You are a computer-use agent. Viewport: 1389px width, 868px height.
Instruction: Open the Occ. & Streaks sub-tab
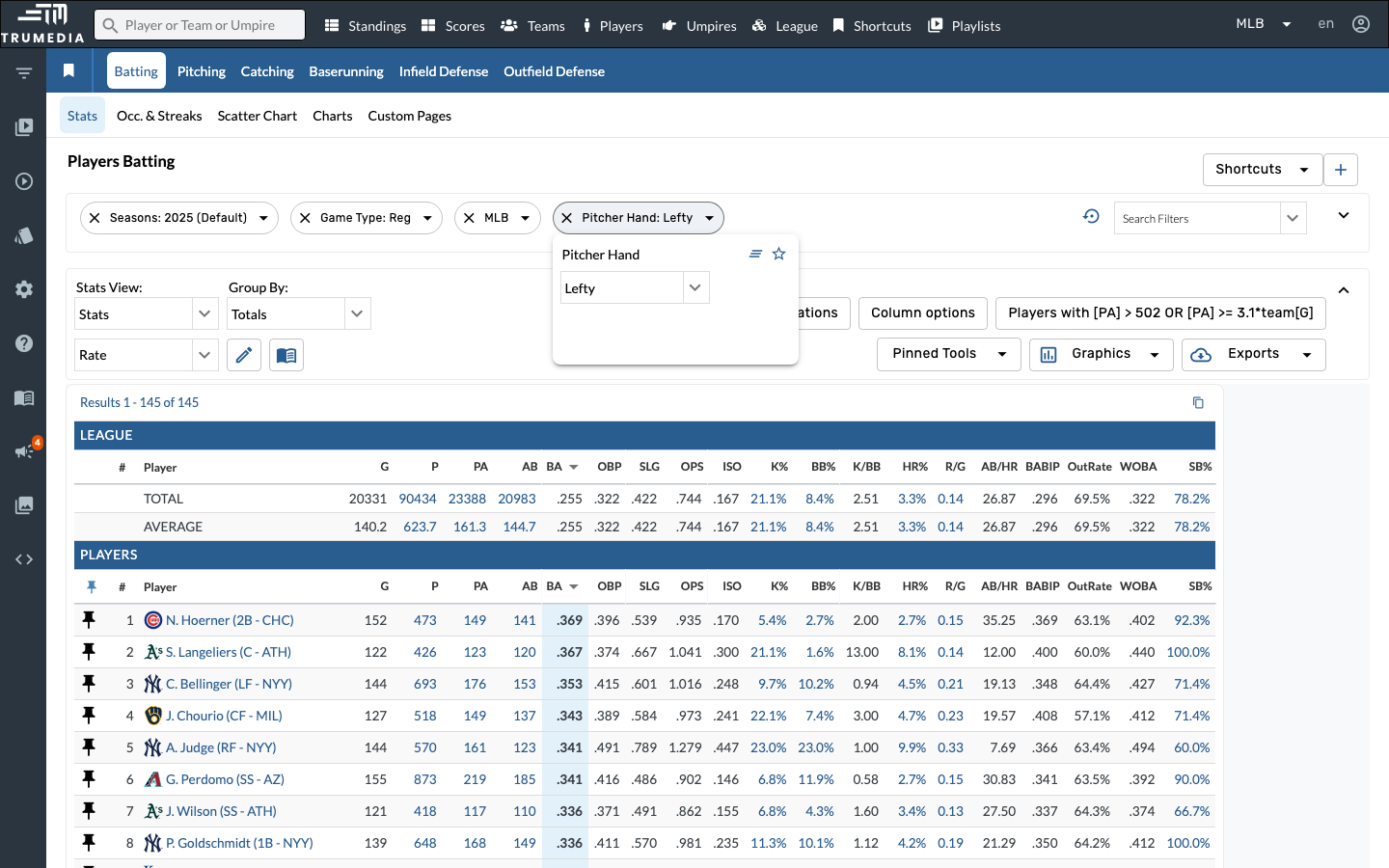pos(159,116)
